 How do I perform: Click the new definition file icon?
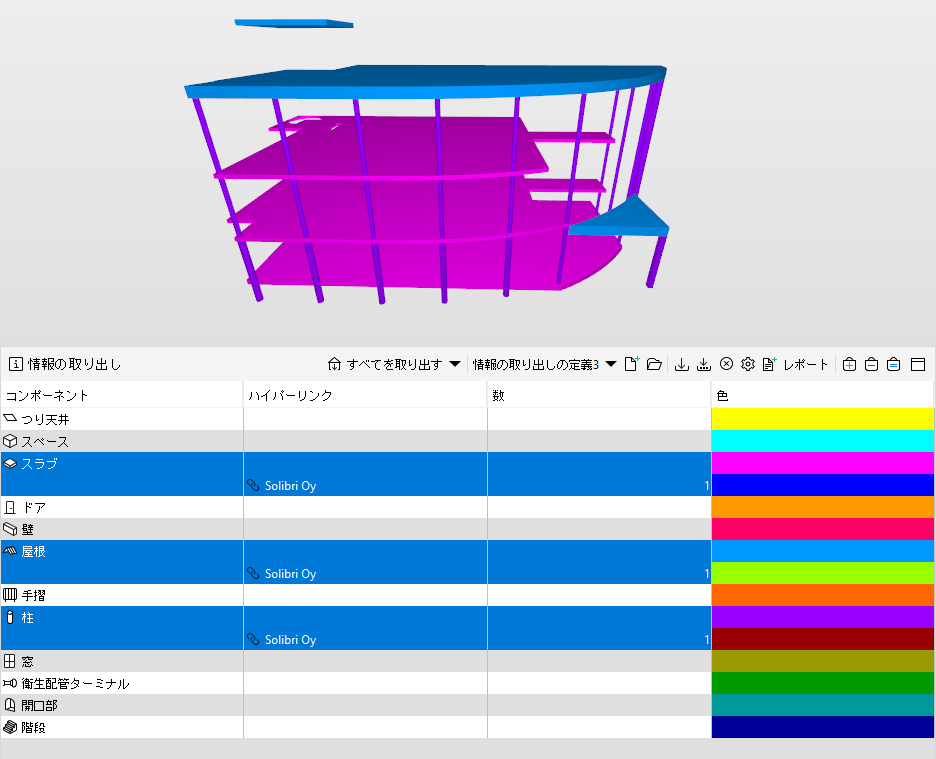(632, 364)
